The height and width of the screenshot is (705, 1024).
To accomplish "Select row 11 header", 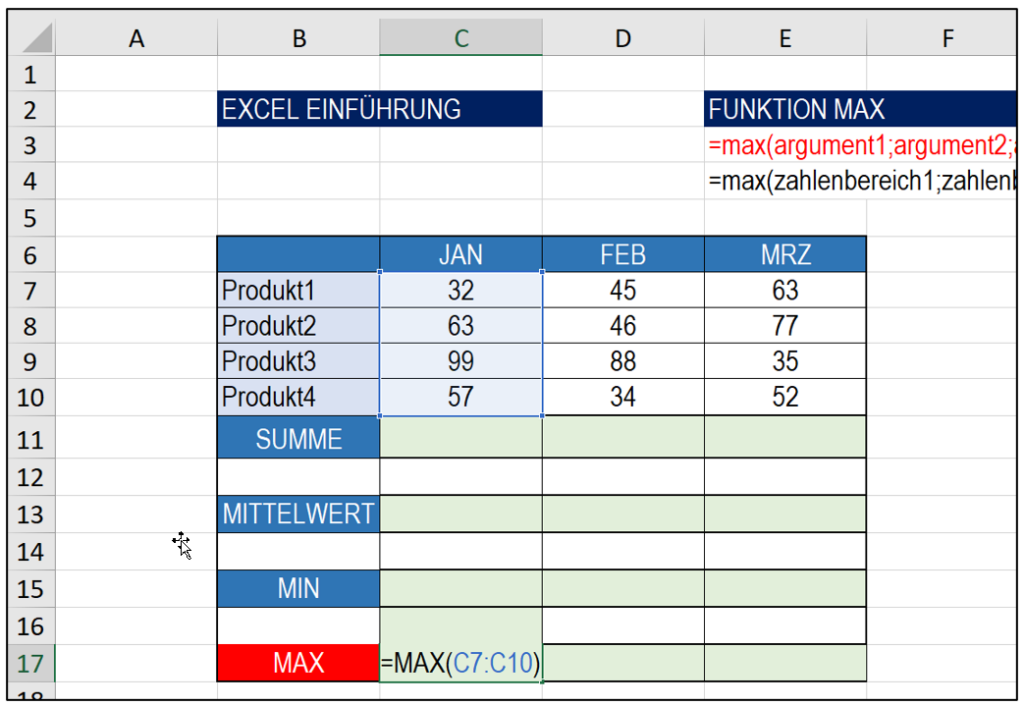I will tap(31, 439).
